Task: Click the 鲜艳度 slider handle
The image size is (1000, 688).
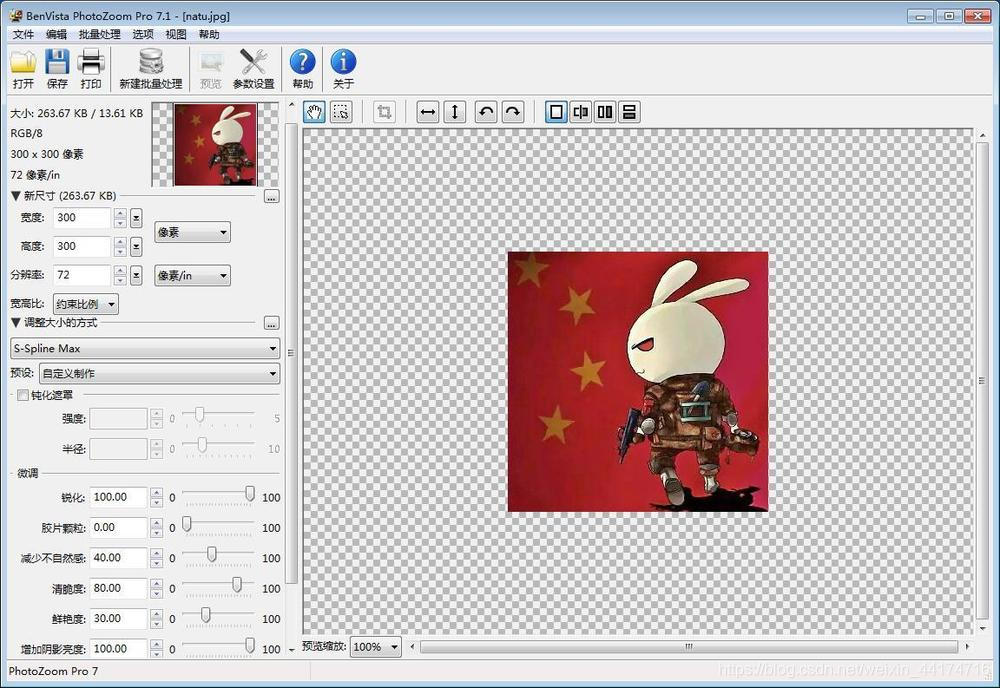Action: (205, 615)
